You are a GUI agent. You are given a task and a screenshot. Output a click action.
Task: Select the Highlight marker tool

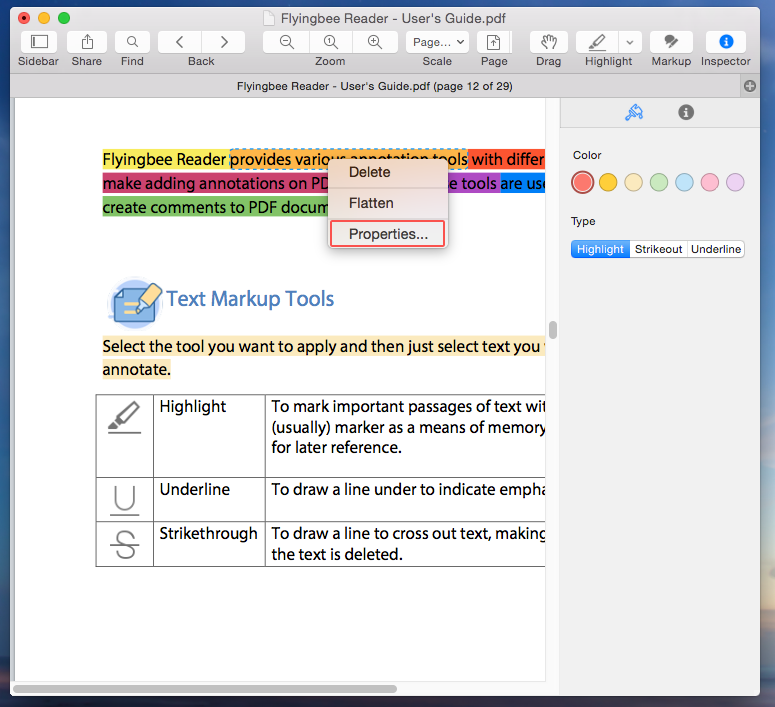tap(597, 42)
